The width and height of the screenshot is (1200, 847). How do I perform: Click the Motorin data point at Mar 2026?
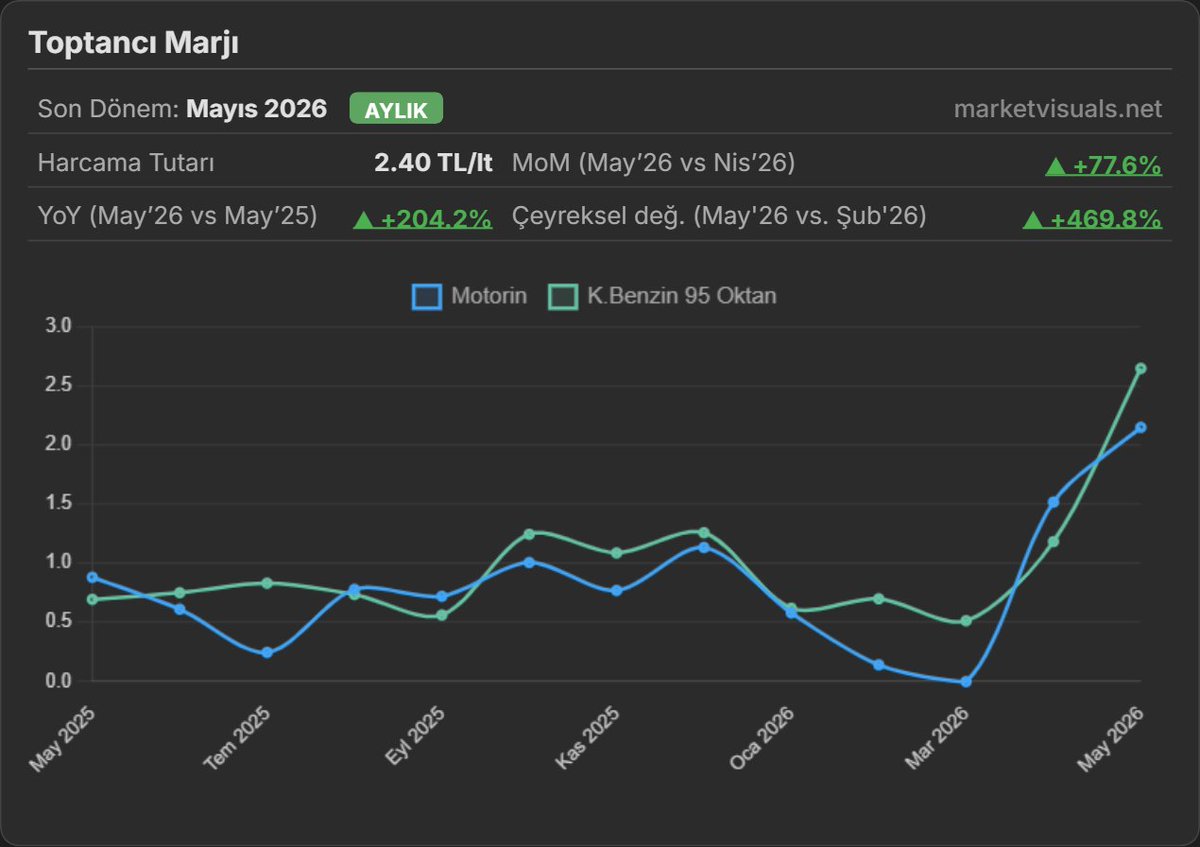coord(965,681)
